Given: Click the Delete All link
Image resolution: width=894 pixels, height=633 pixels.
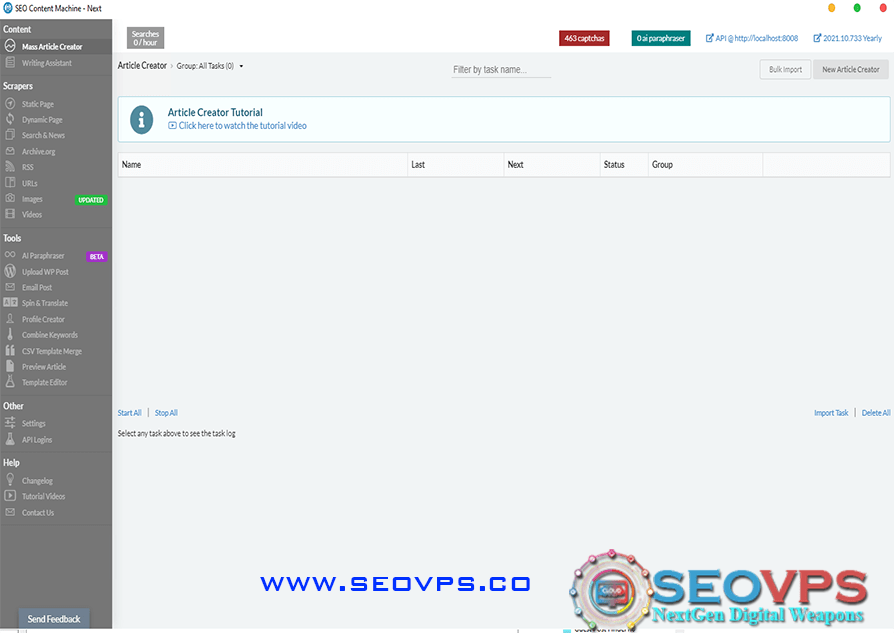Looking at the screenshot, I should (876, 413).
